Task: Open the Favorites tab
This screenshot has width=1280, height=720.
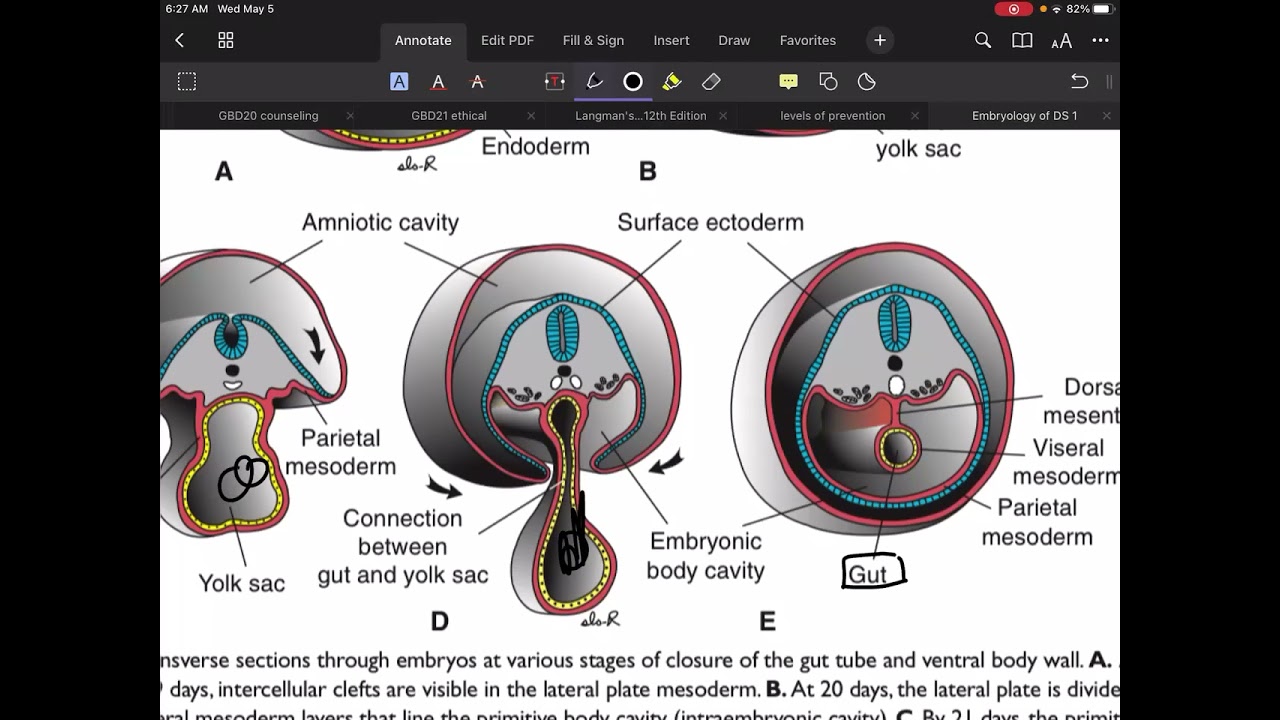Action: [x=808, y=40]
